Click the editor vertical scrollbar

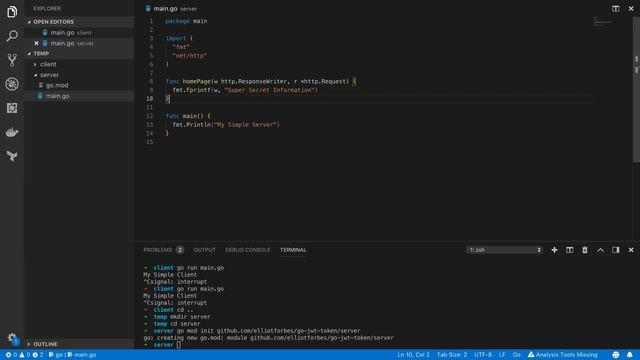coord(636,90)
